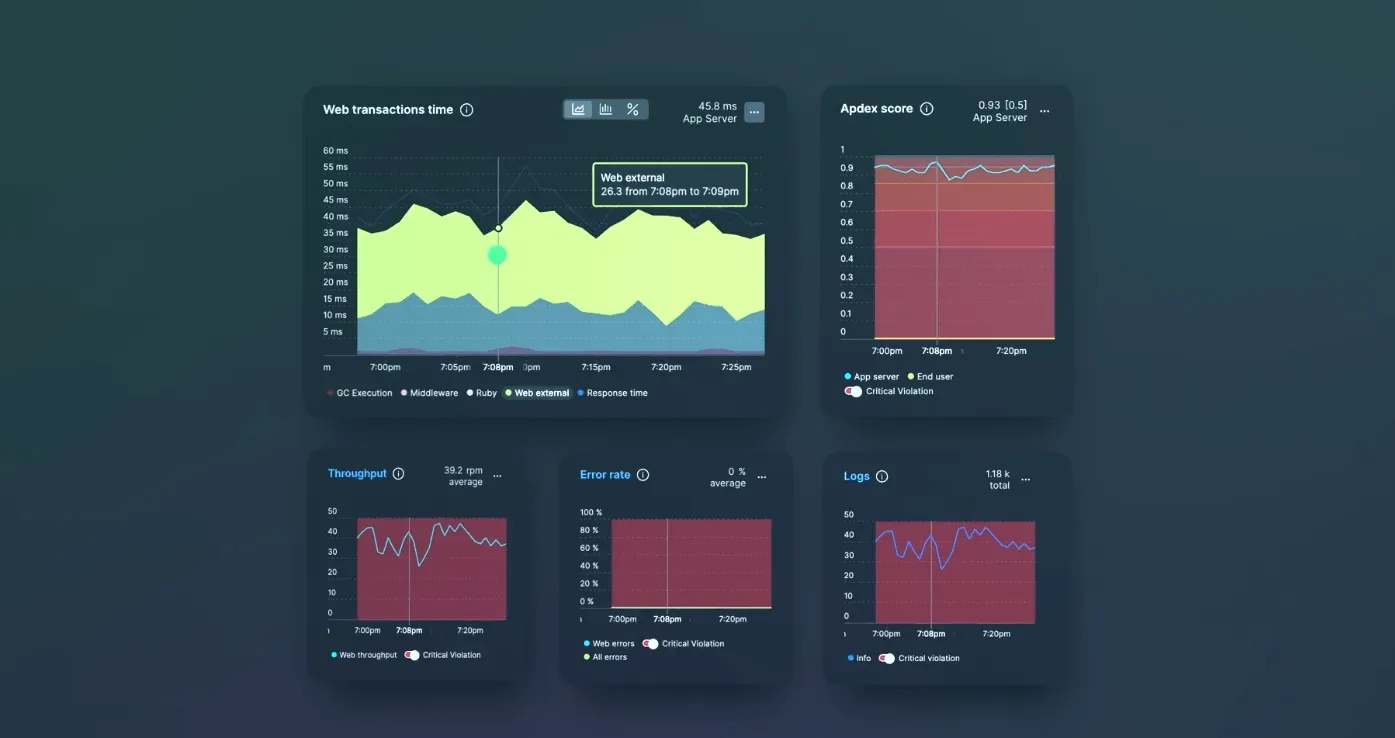Open info icon beside Logs title
The image size is (1395, 738).
[x=882, y=477]
